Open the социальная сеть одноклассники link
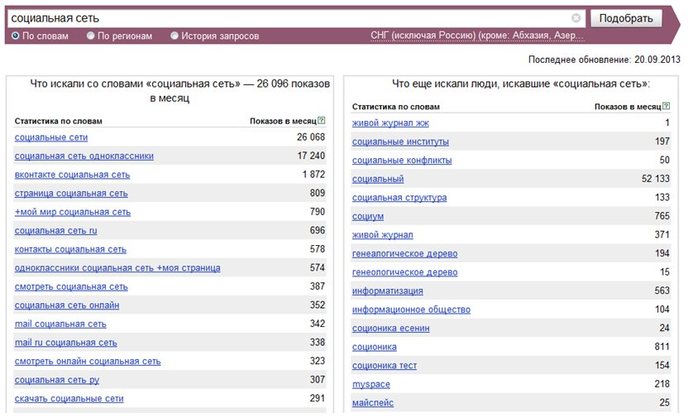 84,156
